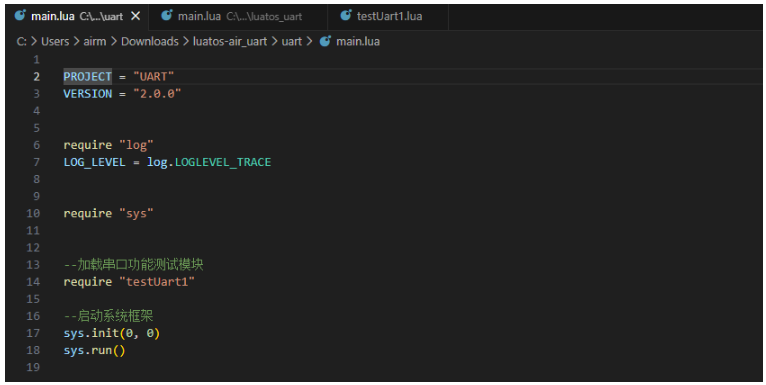The height and width of the screenshot is (385, 766).
Task: Click the "UART" string on line 2
Action: click(154, 77)
